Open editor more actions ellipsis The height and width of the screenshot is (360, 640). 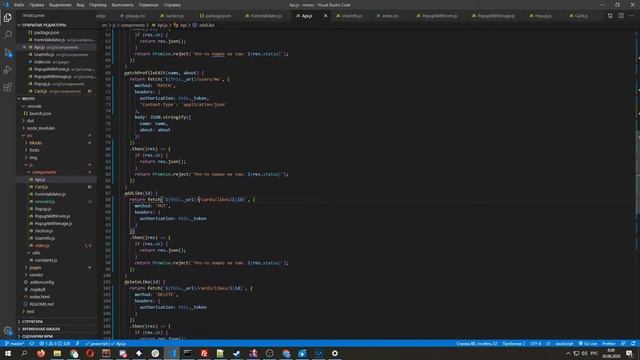coord(632,16)
